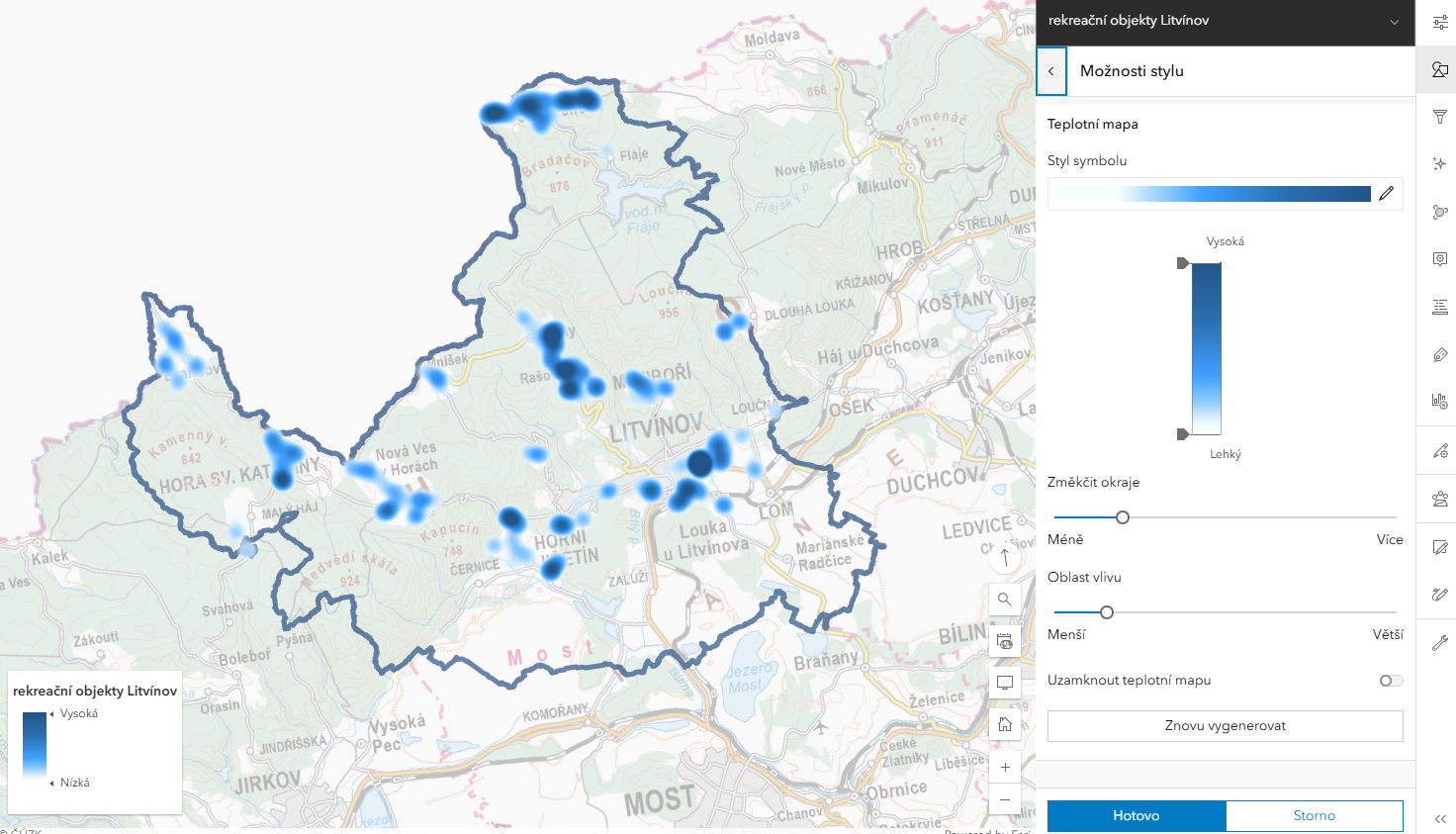
Task: Click the blue color ramp swatch
Action: [1213, 194]
